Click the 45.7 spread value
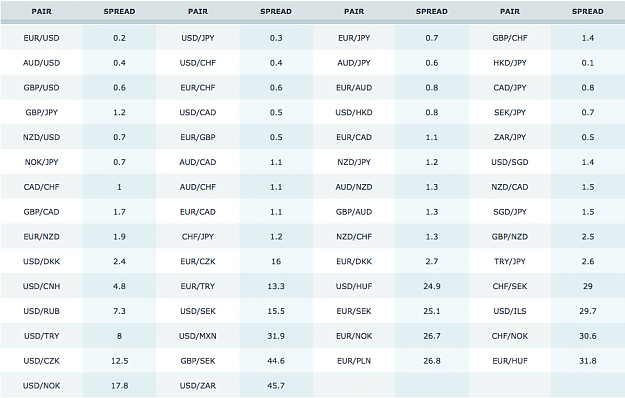Image resolution: width=625 pixels, height=398 pixels. coord(276,386)
